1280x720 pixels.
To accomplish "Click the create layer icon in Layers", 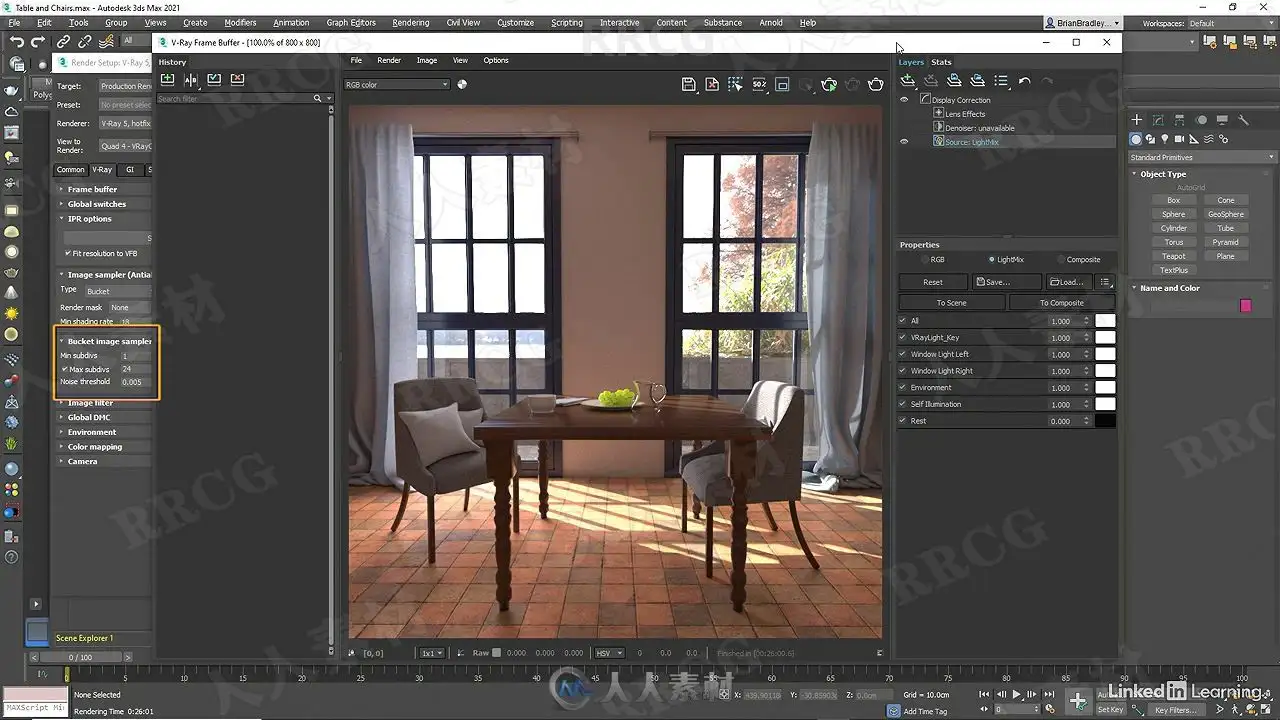I will pos(908,81).
